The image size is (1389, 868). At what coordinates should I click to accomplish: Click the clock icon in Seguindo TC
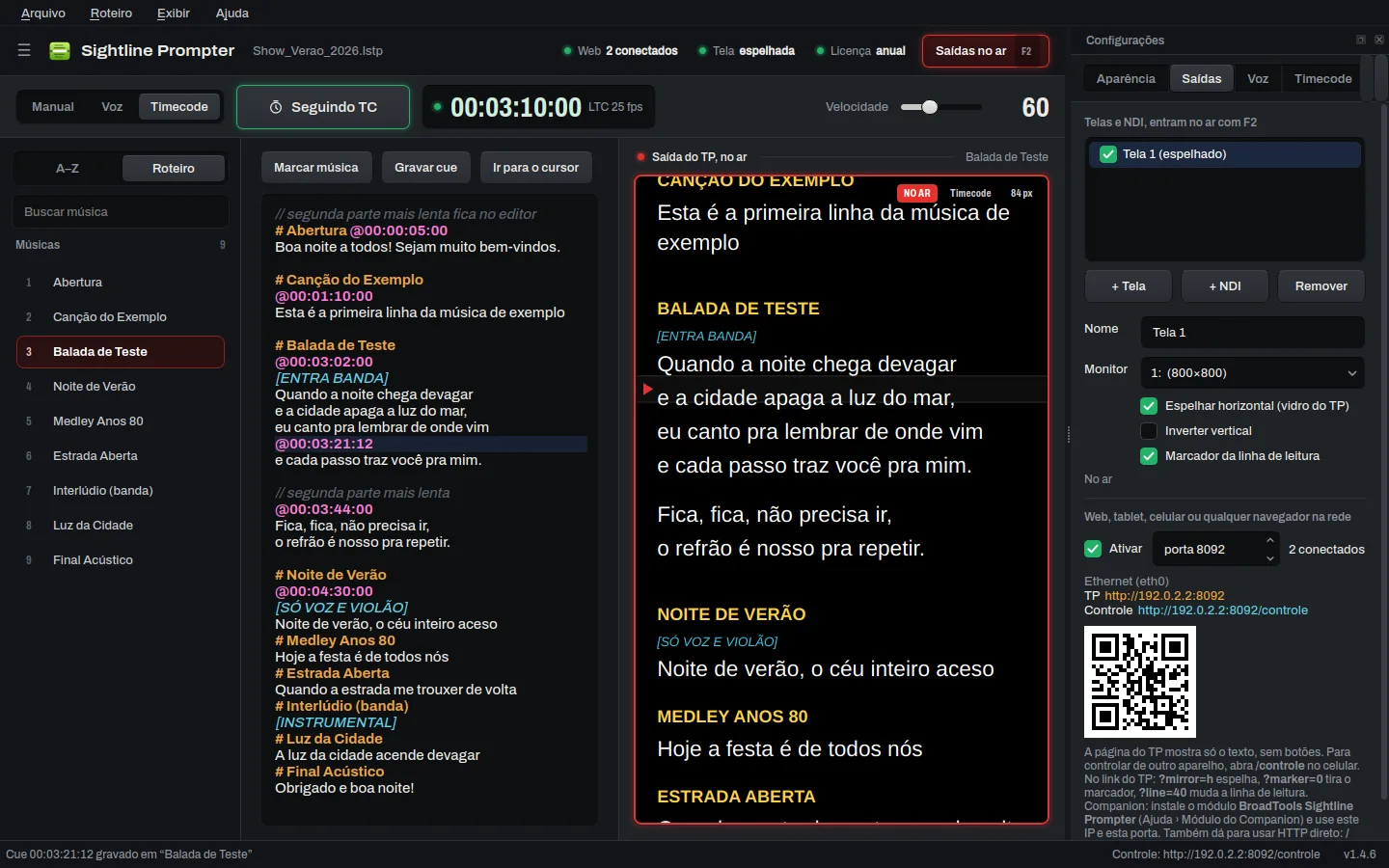tap(276, 107)
